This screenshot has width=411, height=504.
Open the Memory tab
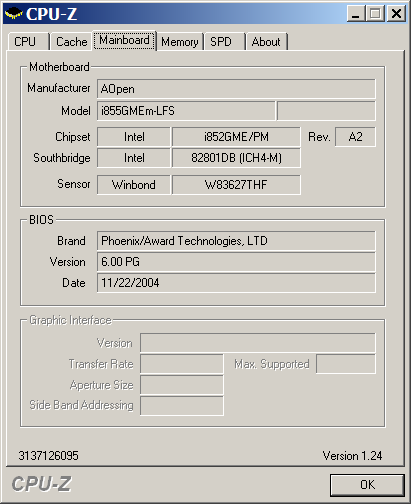[x=180, y=42]
